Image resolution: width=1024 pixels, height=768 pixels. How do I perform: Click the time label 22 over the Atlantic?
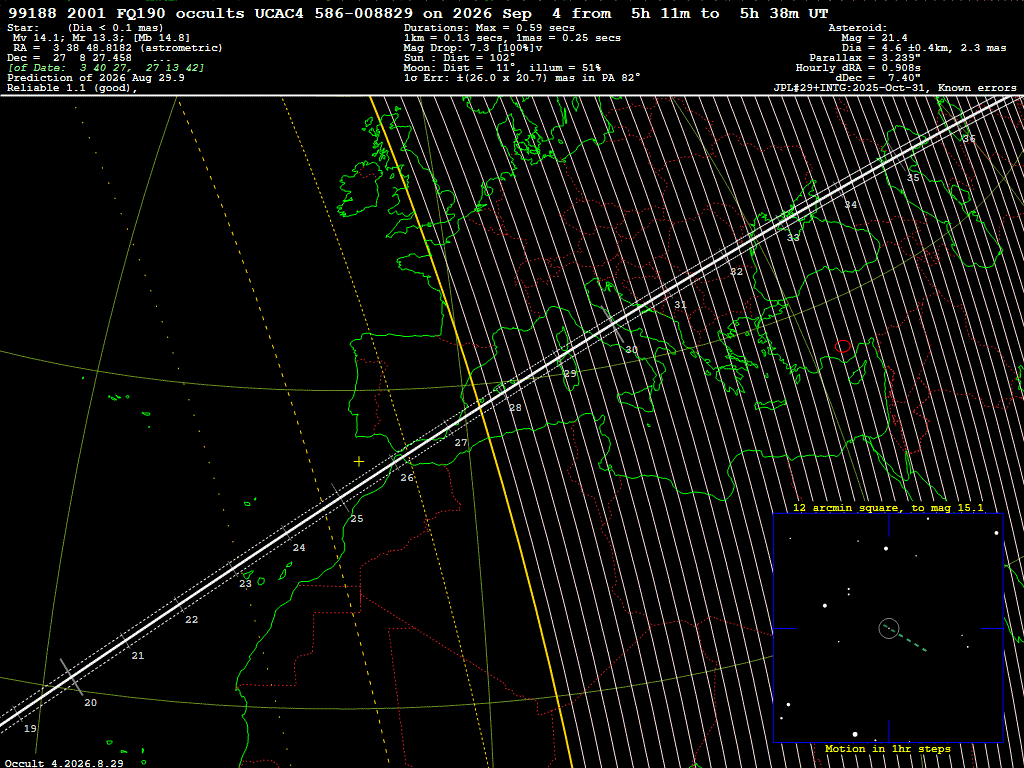click(x=191, y=620)
